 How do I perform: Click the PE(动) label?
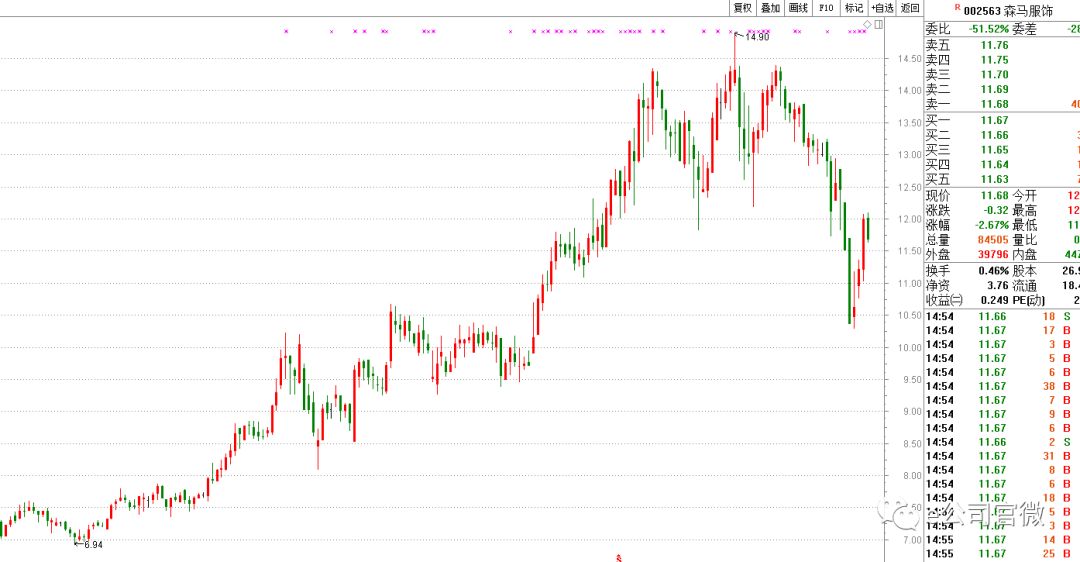click(x=1028, y=300)
